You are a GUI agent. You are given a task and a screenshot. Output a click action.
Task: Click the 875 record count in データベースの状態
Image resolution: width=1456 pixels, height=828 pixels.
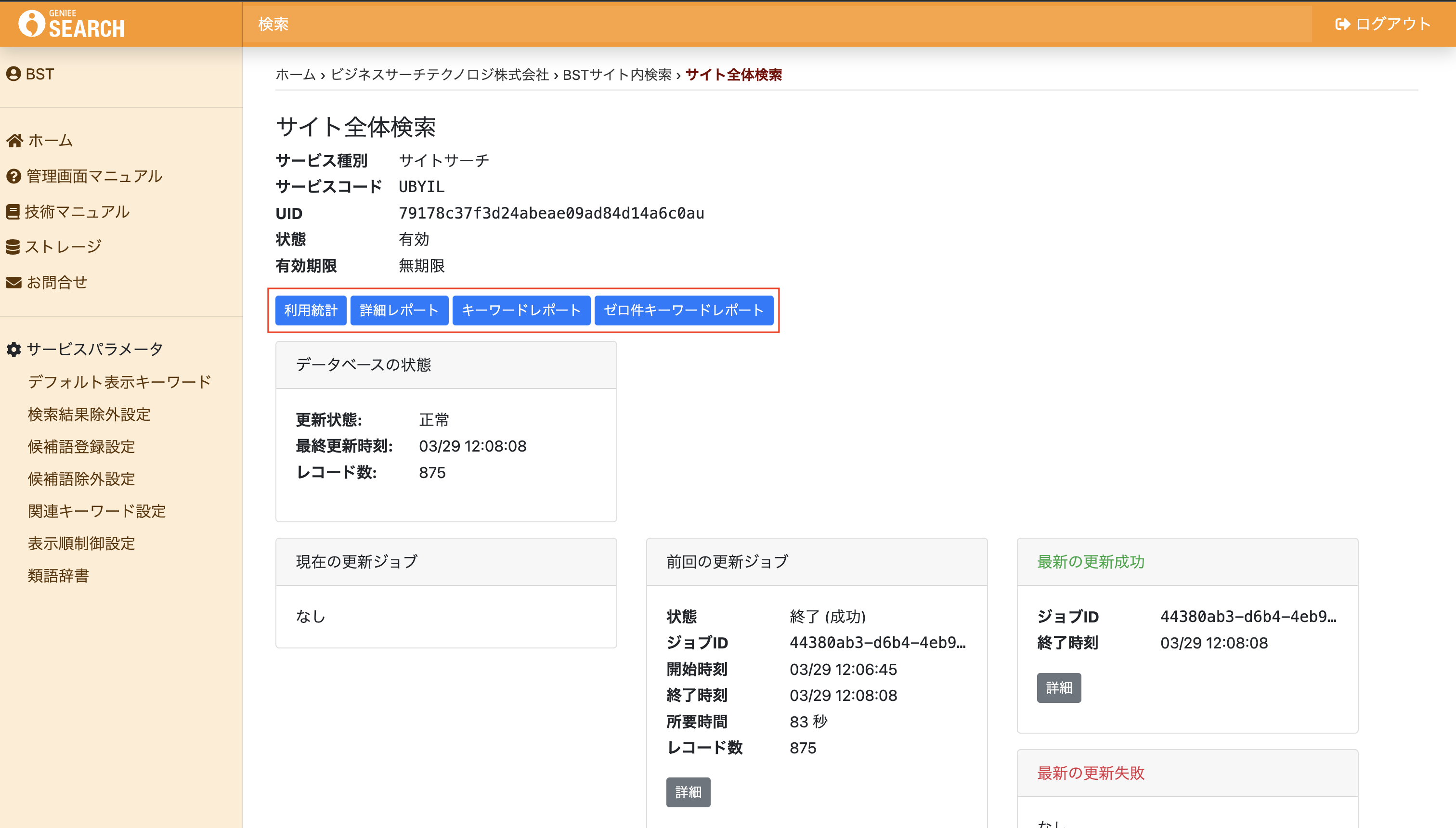432,473
